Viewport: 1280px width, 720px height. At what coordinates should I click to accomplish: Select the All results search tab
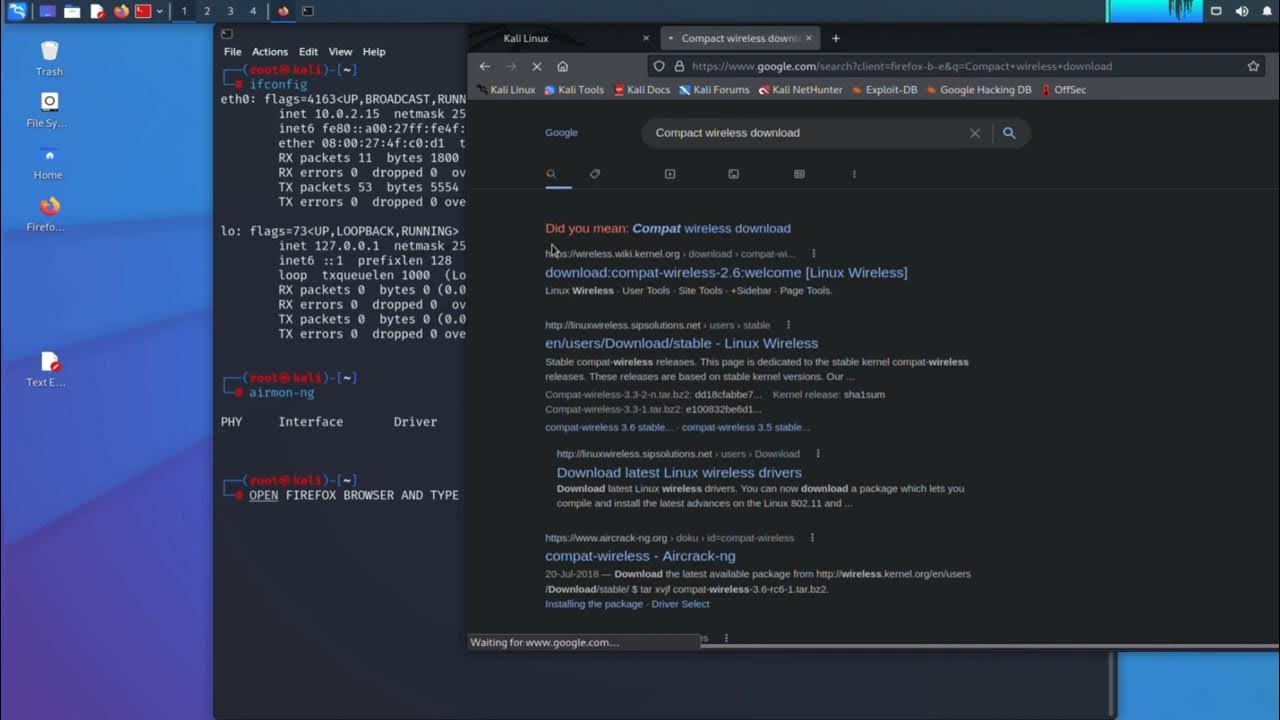pos(551,174)
